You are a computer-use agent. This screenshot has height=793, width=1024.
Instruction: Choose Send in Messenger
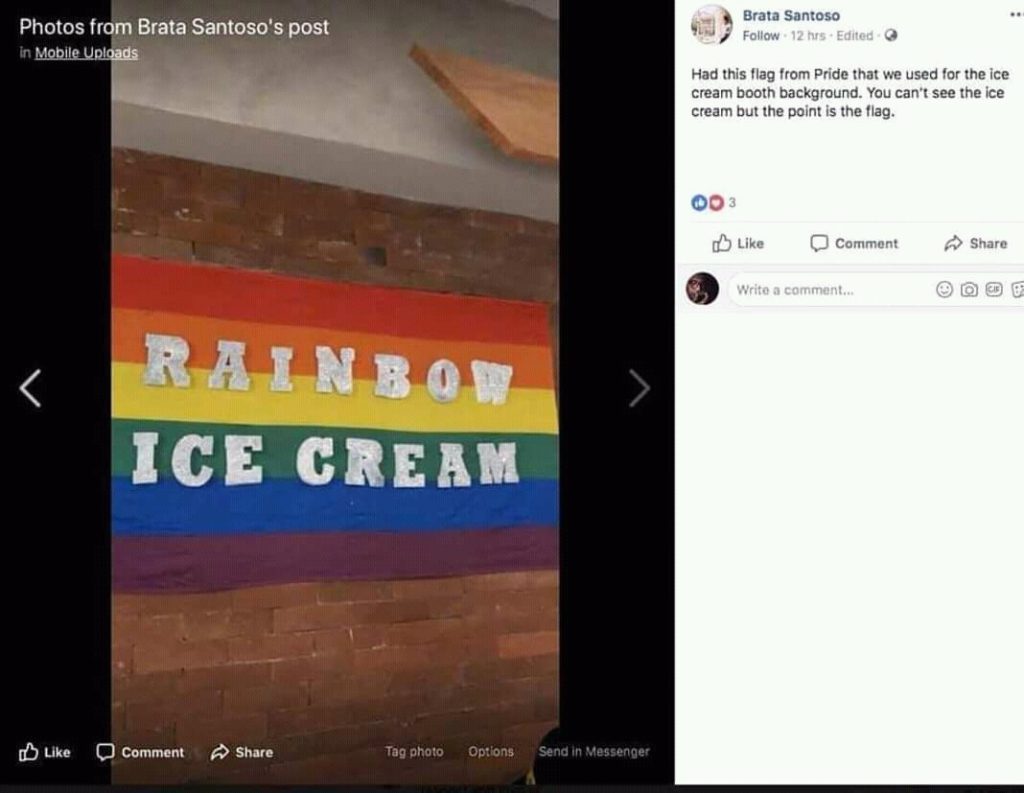594,751
